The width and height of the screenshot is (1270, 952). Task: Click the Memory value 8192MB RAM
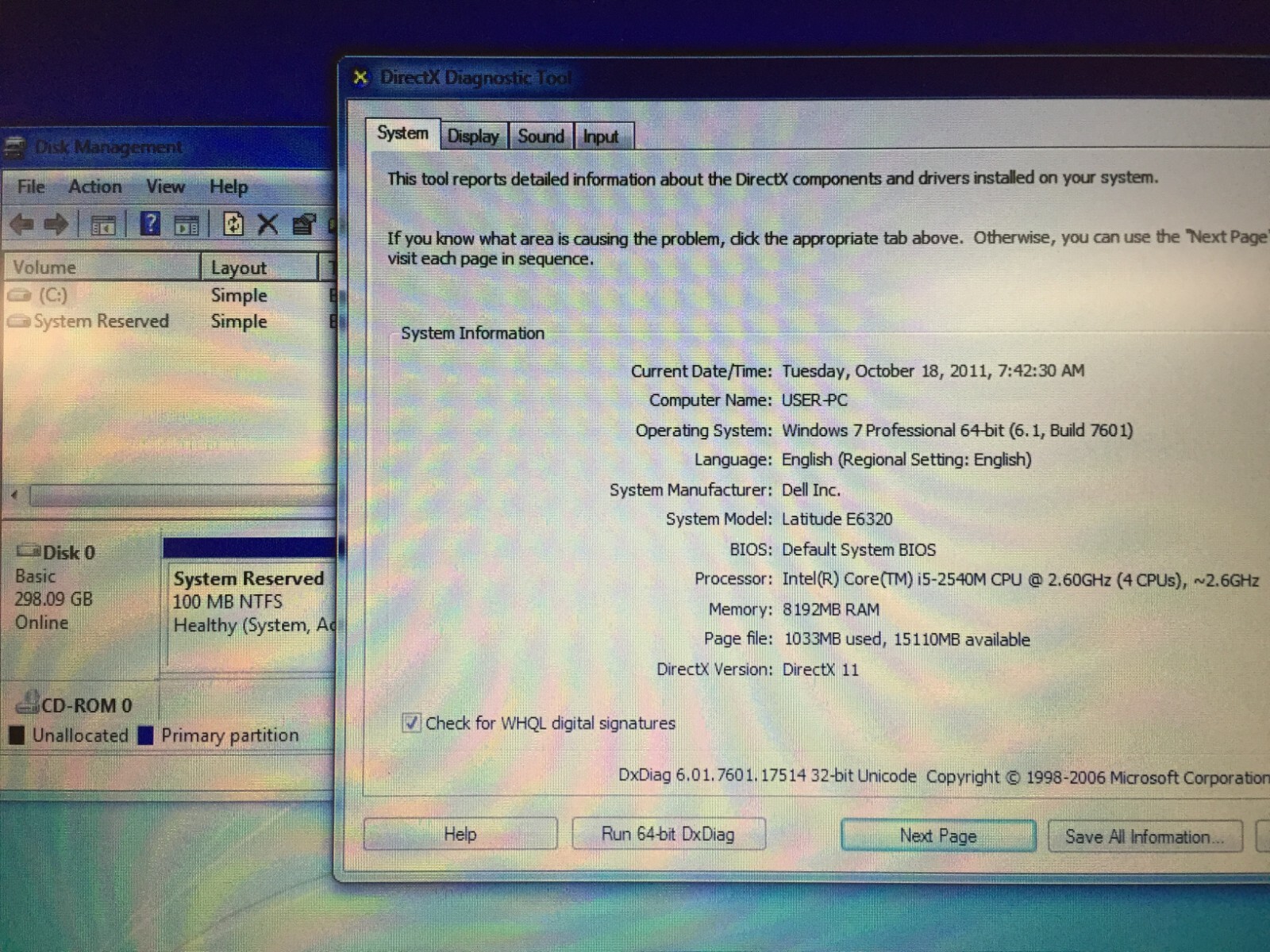[831, 609]
